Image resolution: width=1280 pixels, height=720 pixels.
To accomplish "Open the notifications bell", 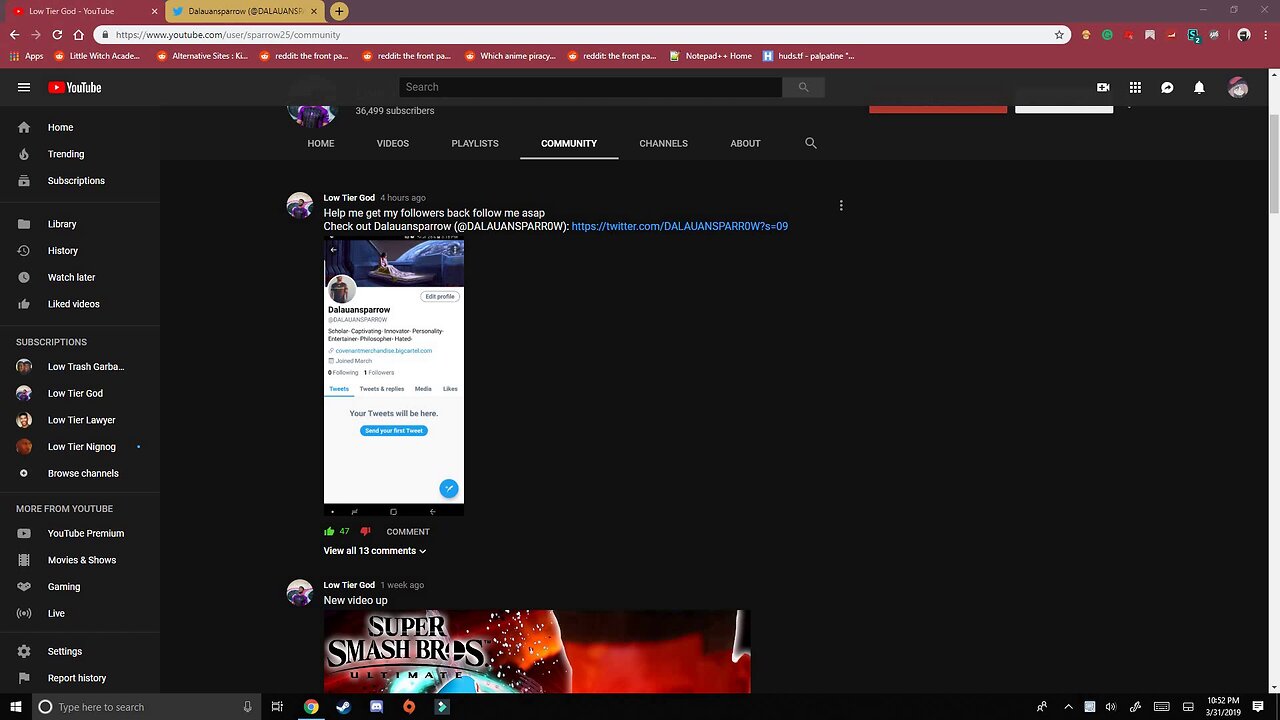I will click(x=1199, y=87).
